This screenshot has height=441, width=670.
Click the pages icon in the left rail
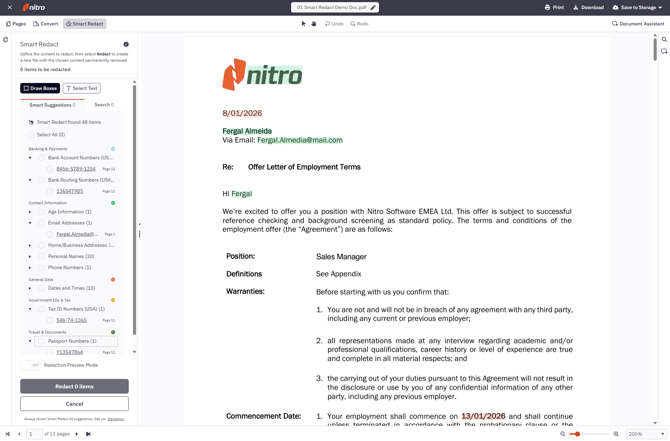click(x=6, y=40)
